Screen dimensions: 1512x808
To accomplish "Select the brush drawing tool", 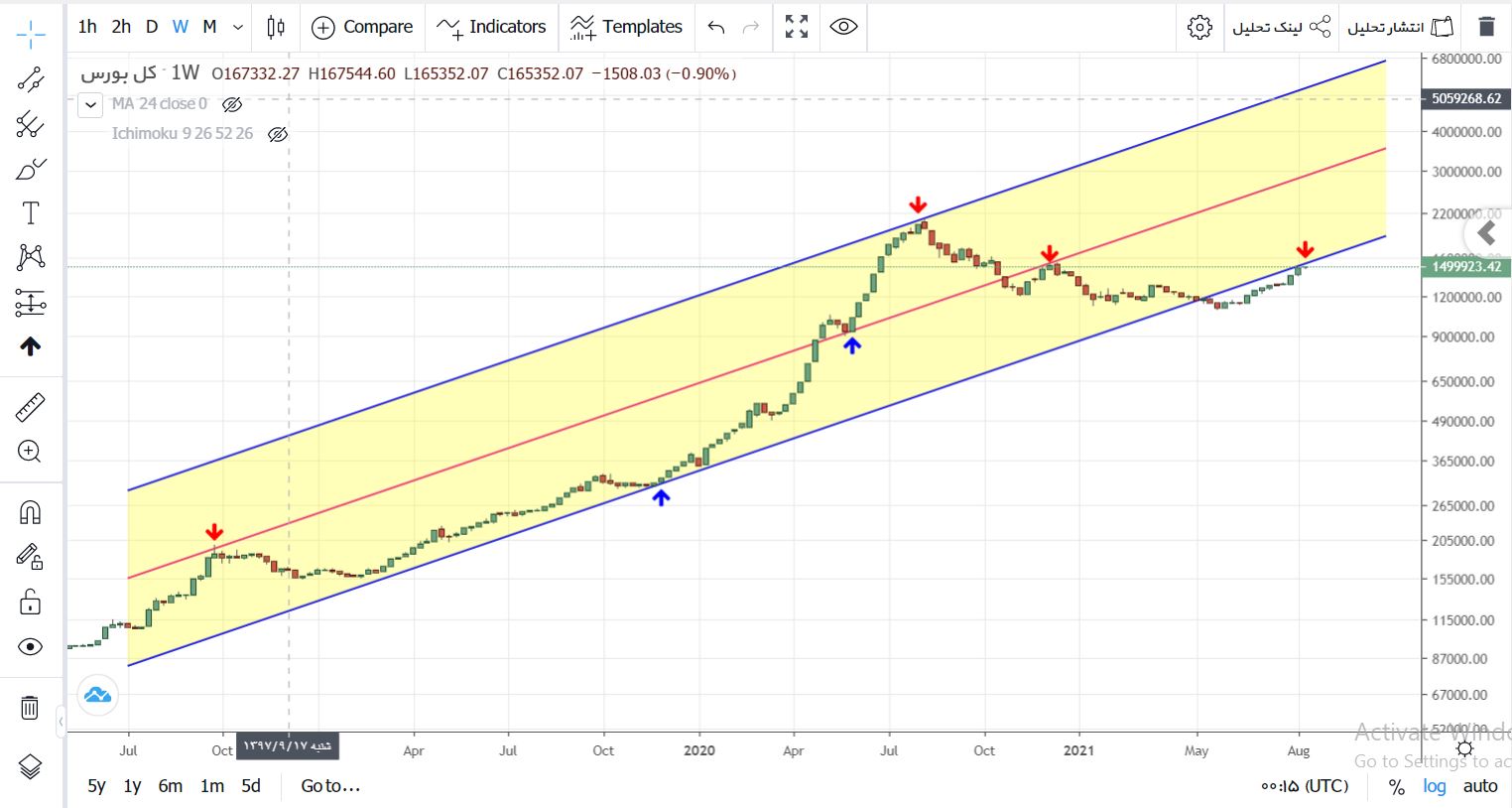I will 31,169.
